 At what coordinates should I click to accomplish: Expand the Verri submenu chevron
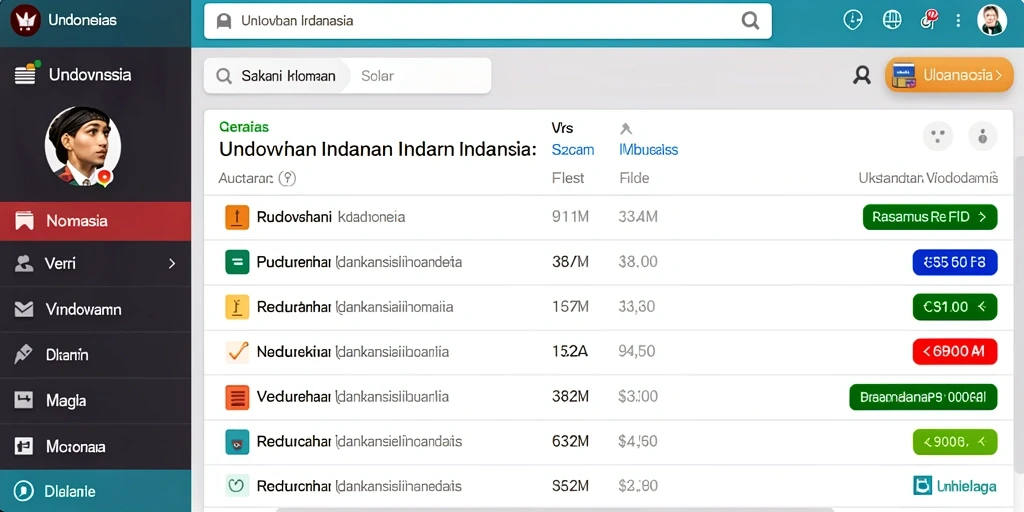pyautogui.click(x=172, y=263)
